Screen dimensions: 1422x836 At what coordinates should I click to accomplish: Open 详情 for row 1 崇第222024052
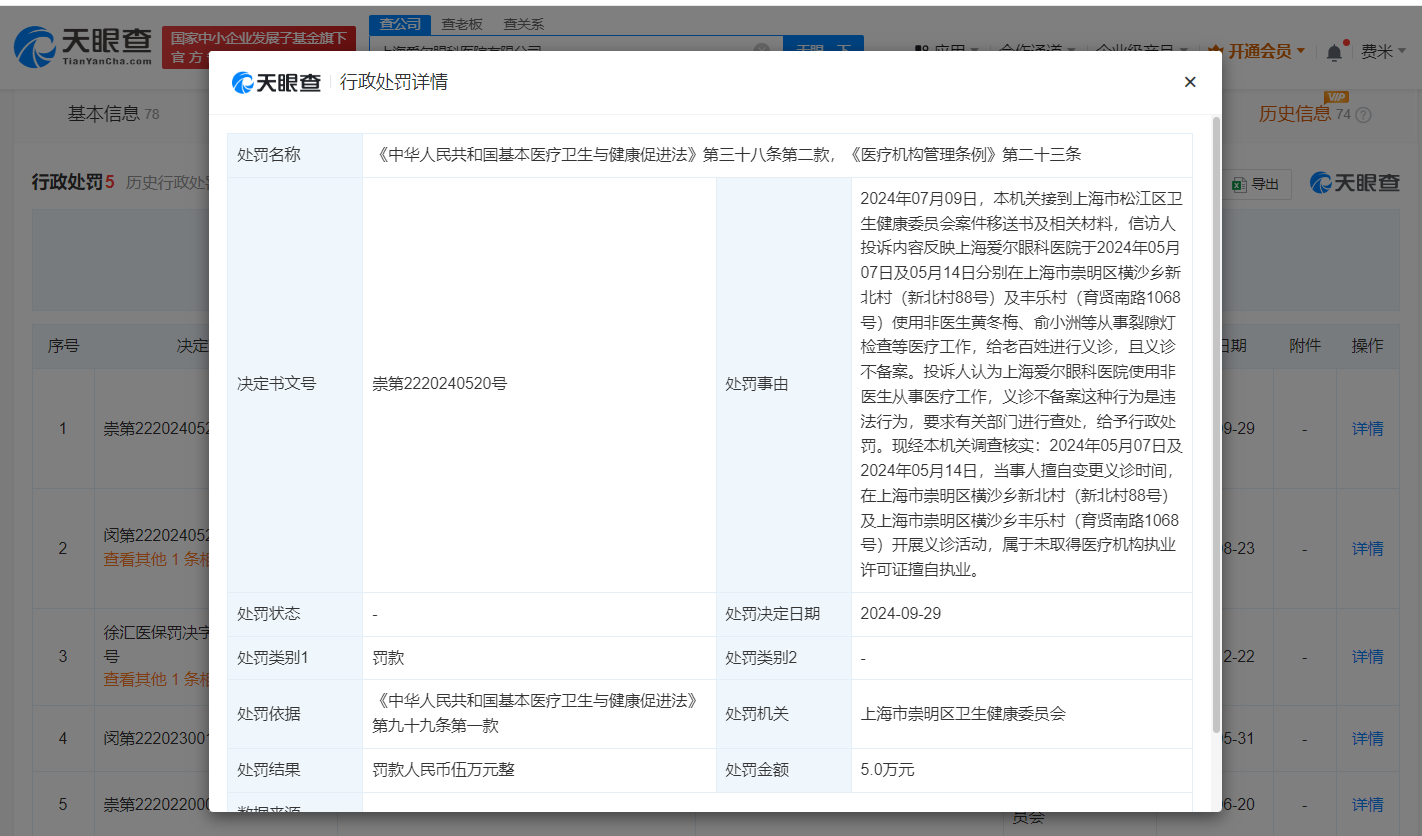point(1367,429)
